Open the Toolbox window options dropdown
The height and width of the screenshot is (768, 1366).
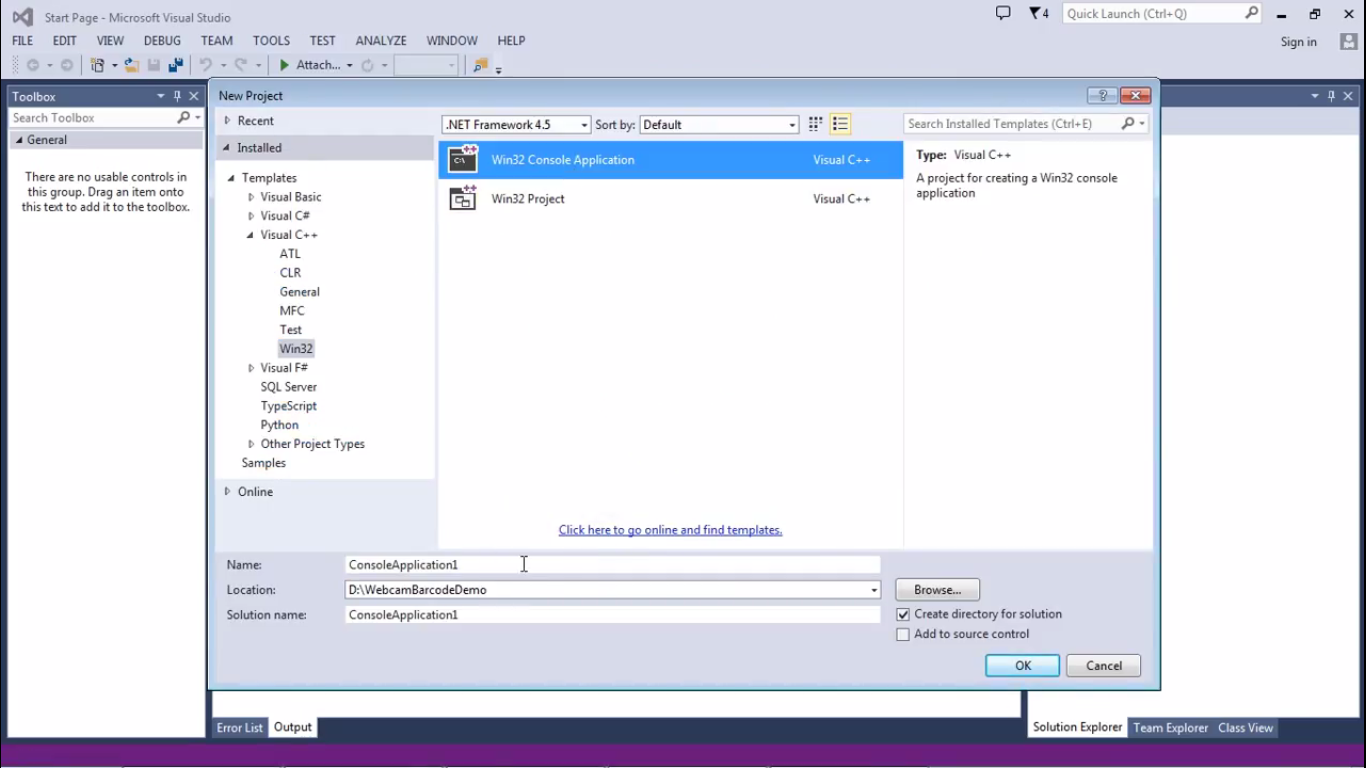[x=160, y=96]
